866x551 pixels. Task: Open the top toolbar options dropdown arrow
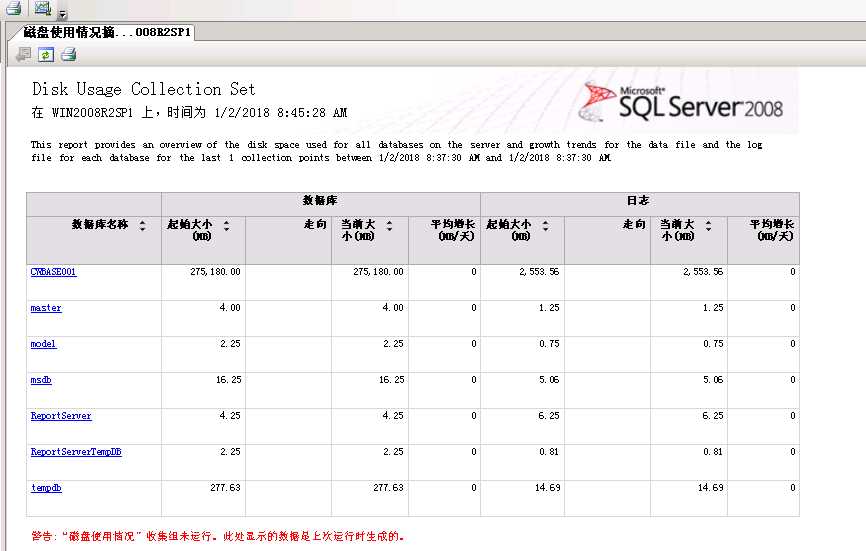pyautogui.click(x=62, y=14)
